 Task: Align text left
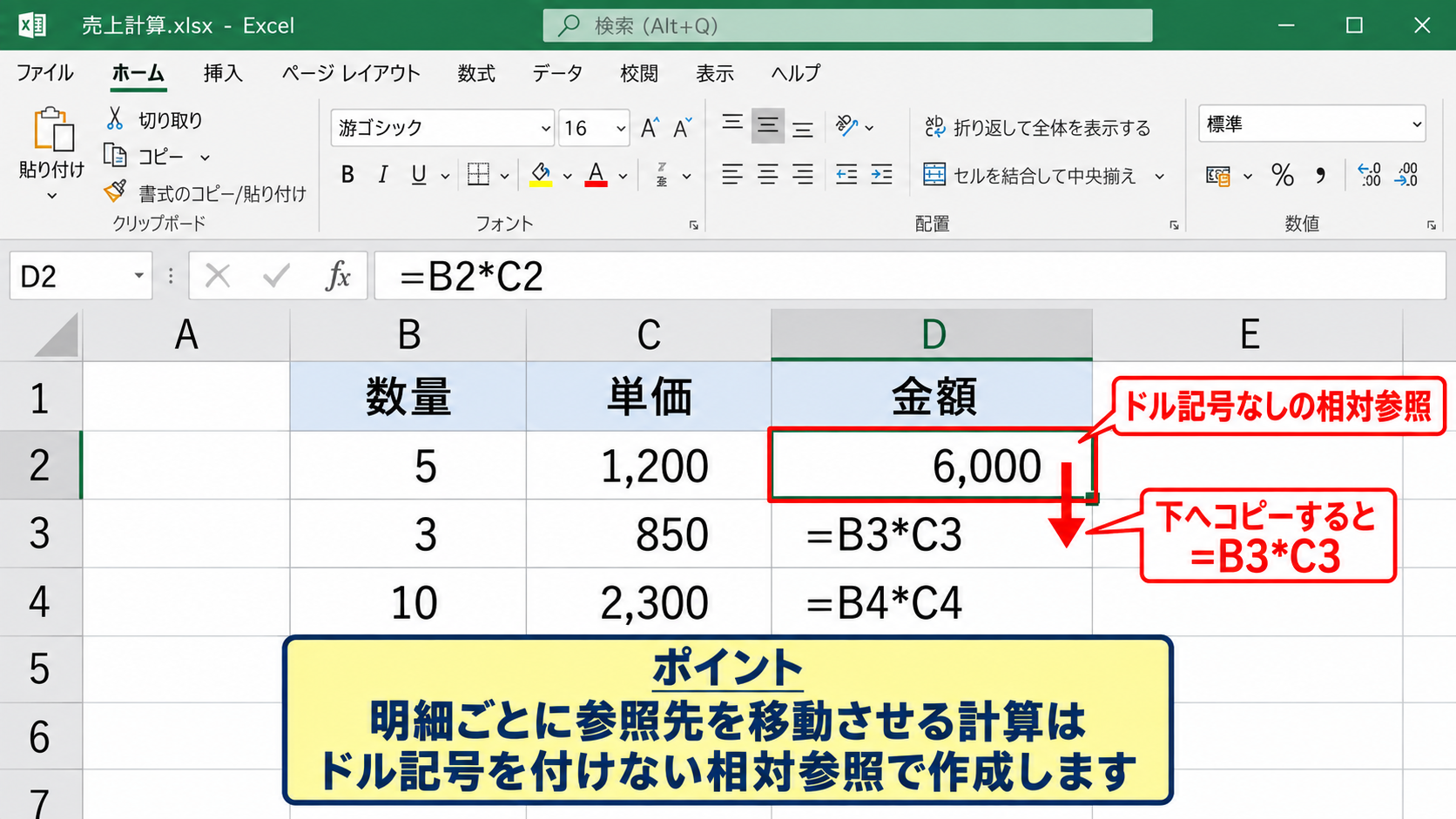pyautogui.click(x=732, y=175)
